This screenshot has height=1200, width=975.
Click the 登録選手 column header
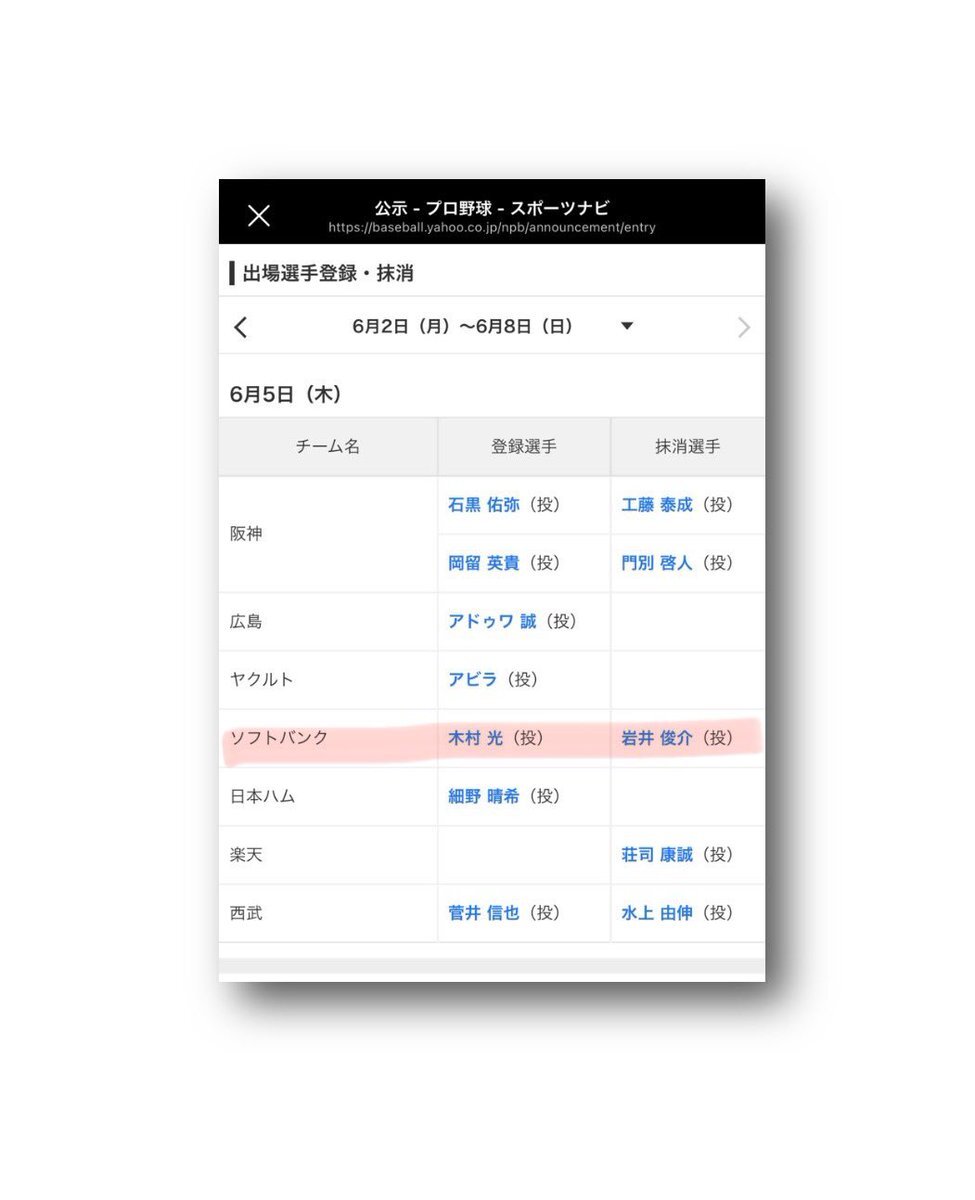(x=524, y=447)
